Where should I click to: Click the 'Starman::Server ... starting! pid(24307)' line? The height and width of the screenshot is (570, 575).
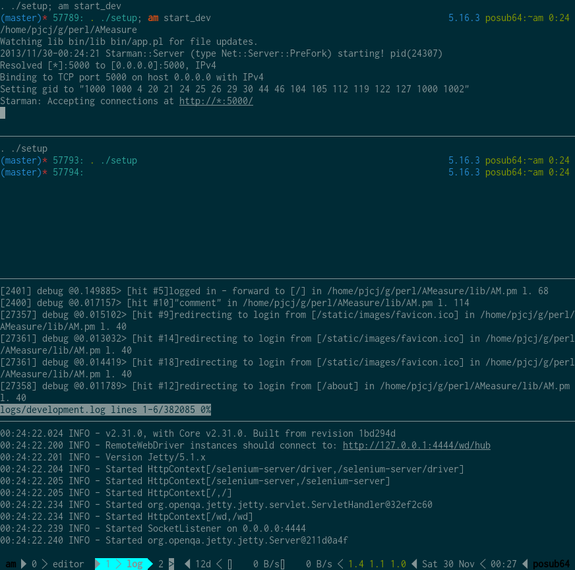point(221,54)
